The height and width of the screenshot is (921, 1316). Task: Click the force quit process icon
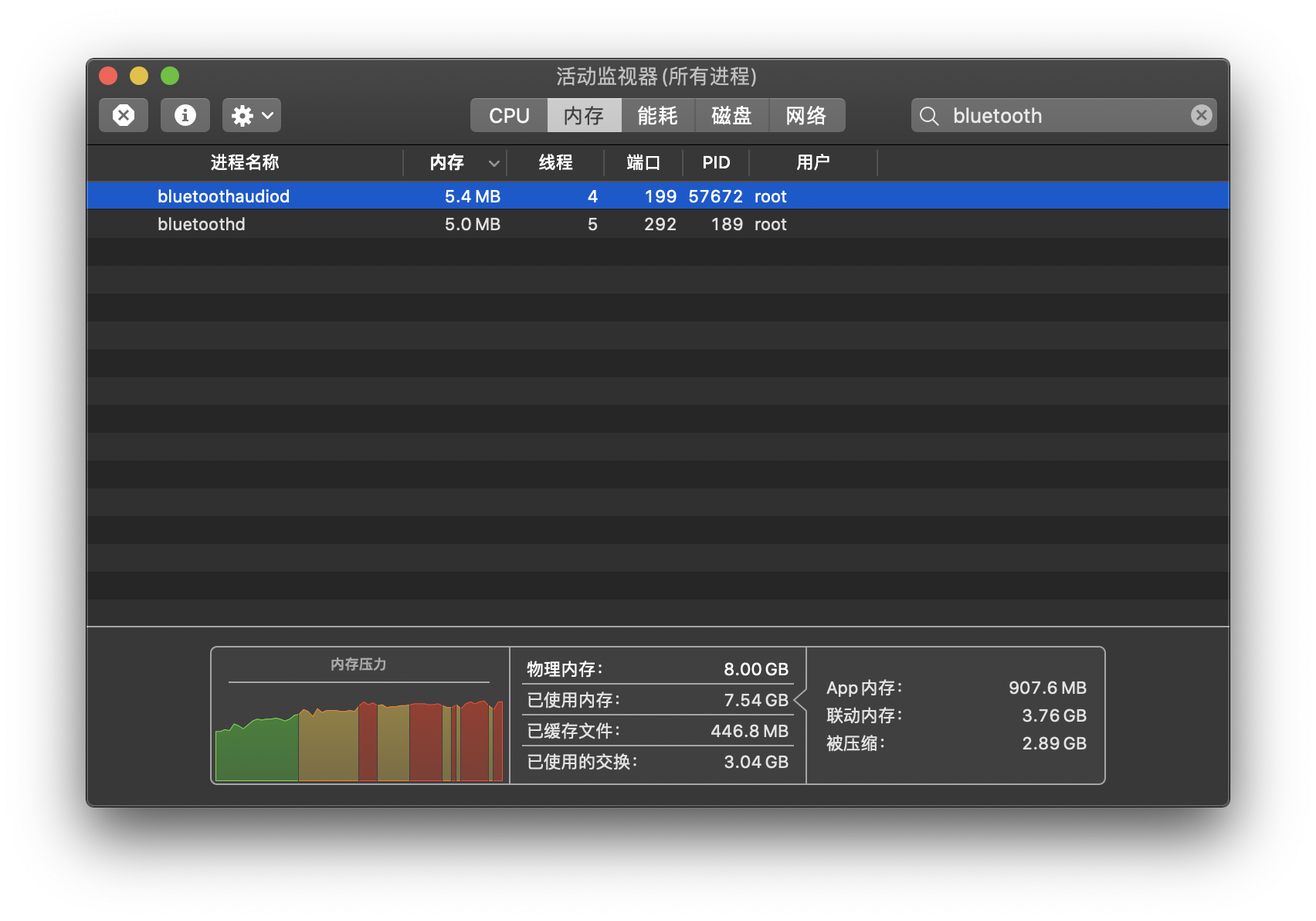pos(124,115)
